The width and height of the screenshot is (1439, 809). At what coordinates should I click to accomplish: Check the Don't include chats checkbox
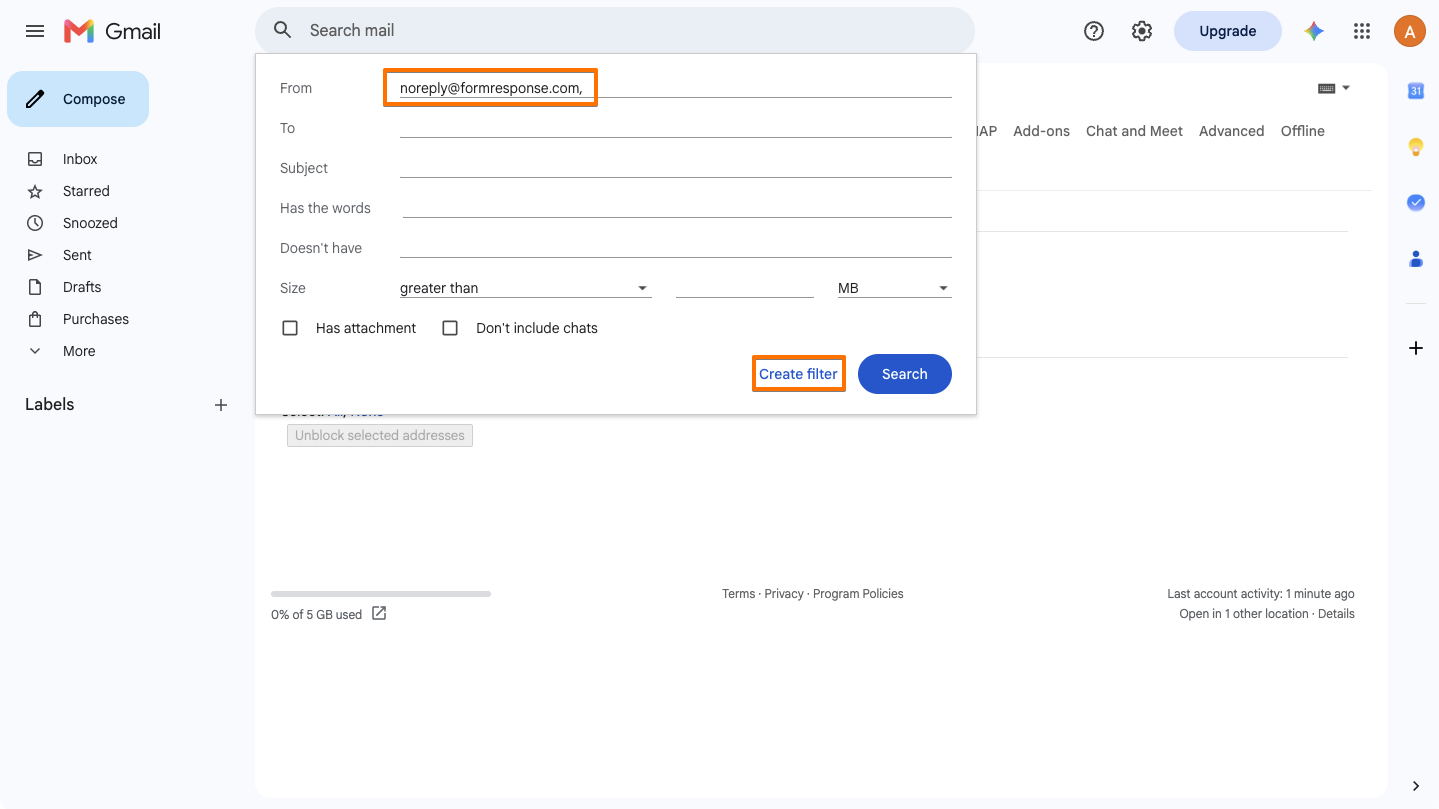tap(450, 328)
